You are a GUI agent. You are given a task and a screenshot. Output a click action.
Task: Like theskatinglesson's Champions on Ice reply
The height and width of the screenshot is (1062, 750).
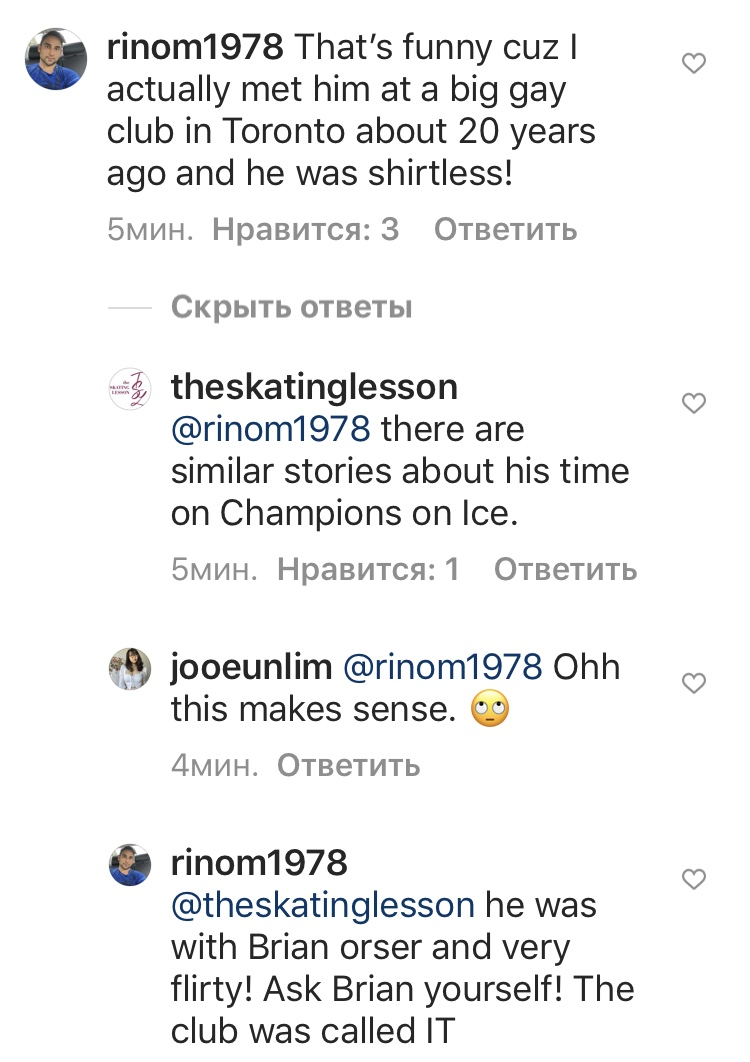(693, 403)
